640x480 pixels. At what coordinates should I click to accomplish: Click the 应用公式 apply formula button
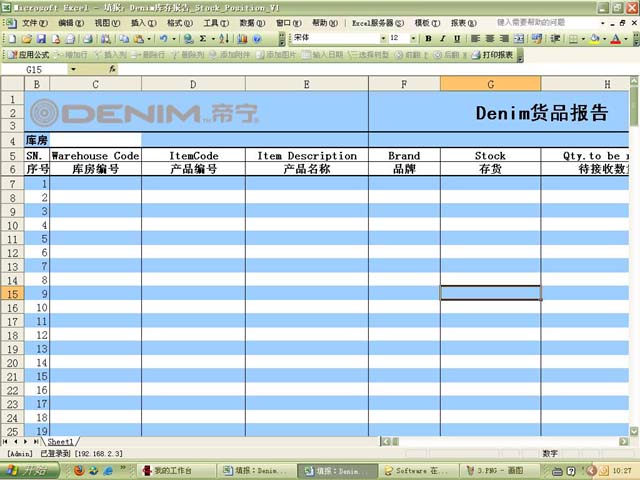(x=28, y=55)
